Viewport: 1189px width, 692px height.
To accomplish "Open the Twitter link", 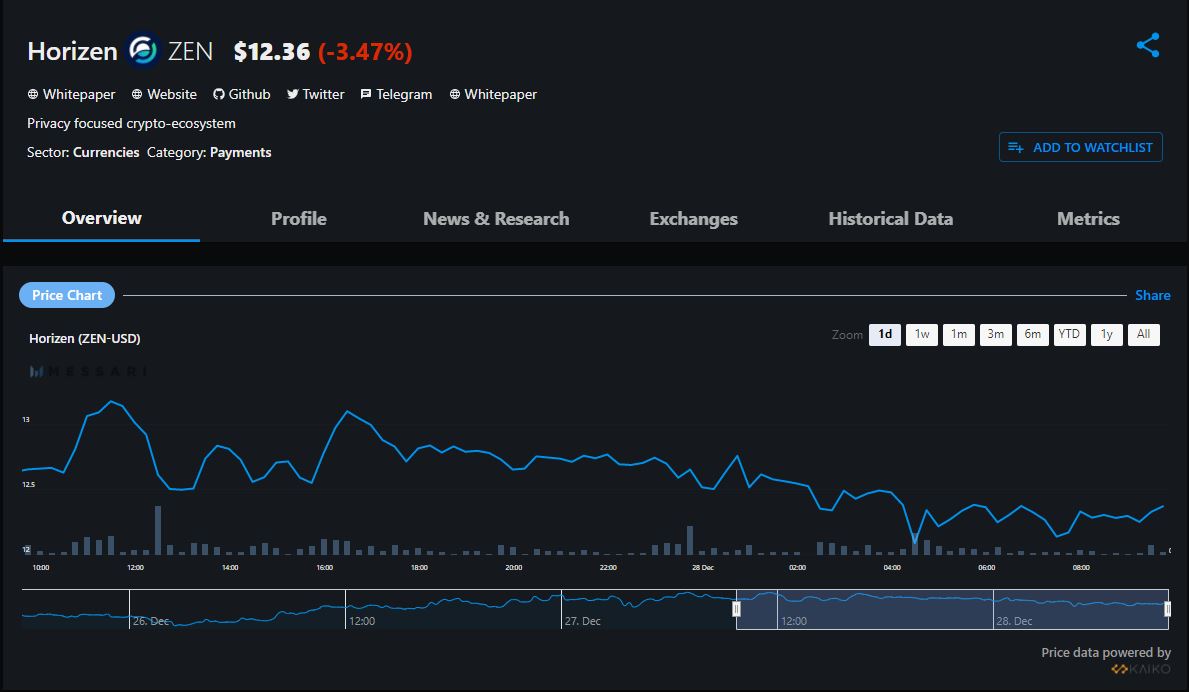I will point(315,94).
